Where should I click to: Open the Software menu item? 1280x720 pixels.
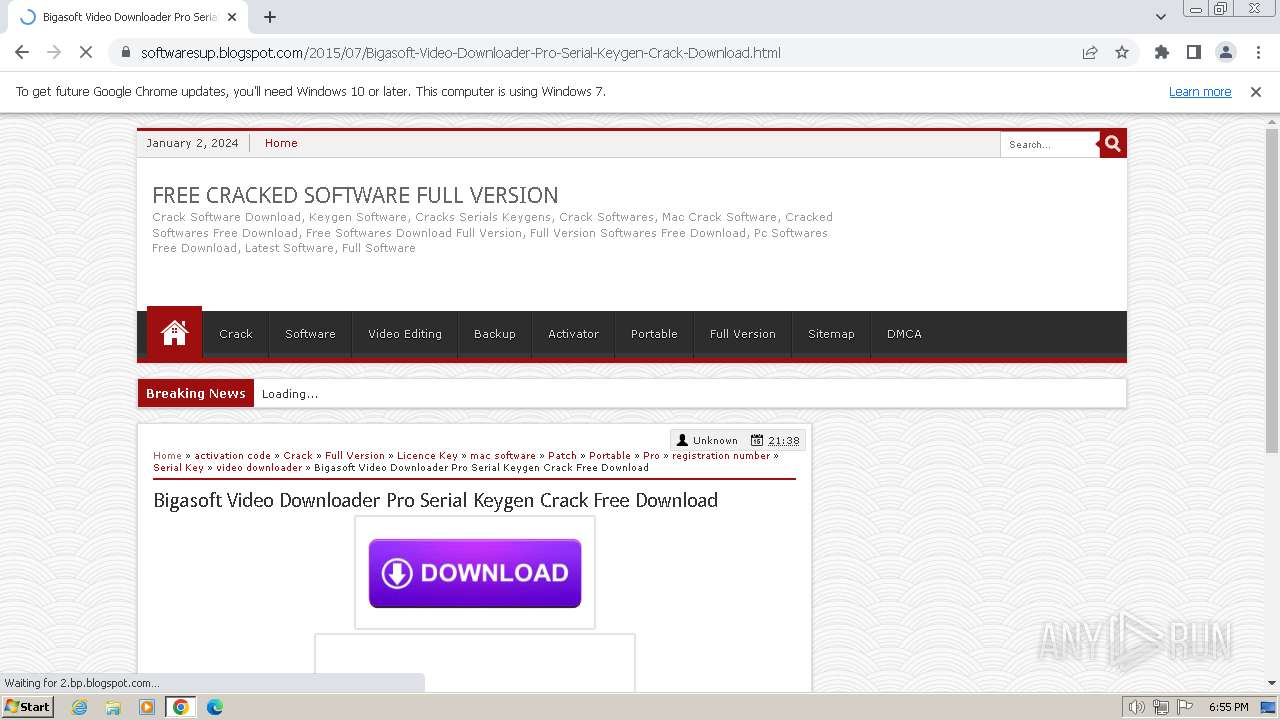click(310, 334)
